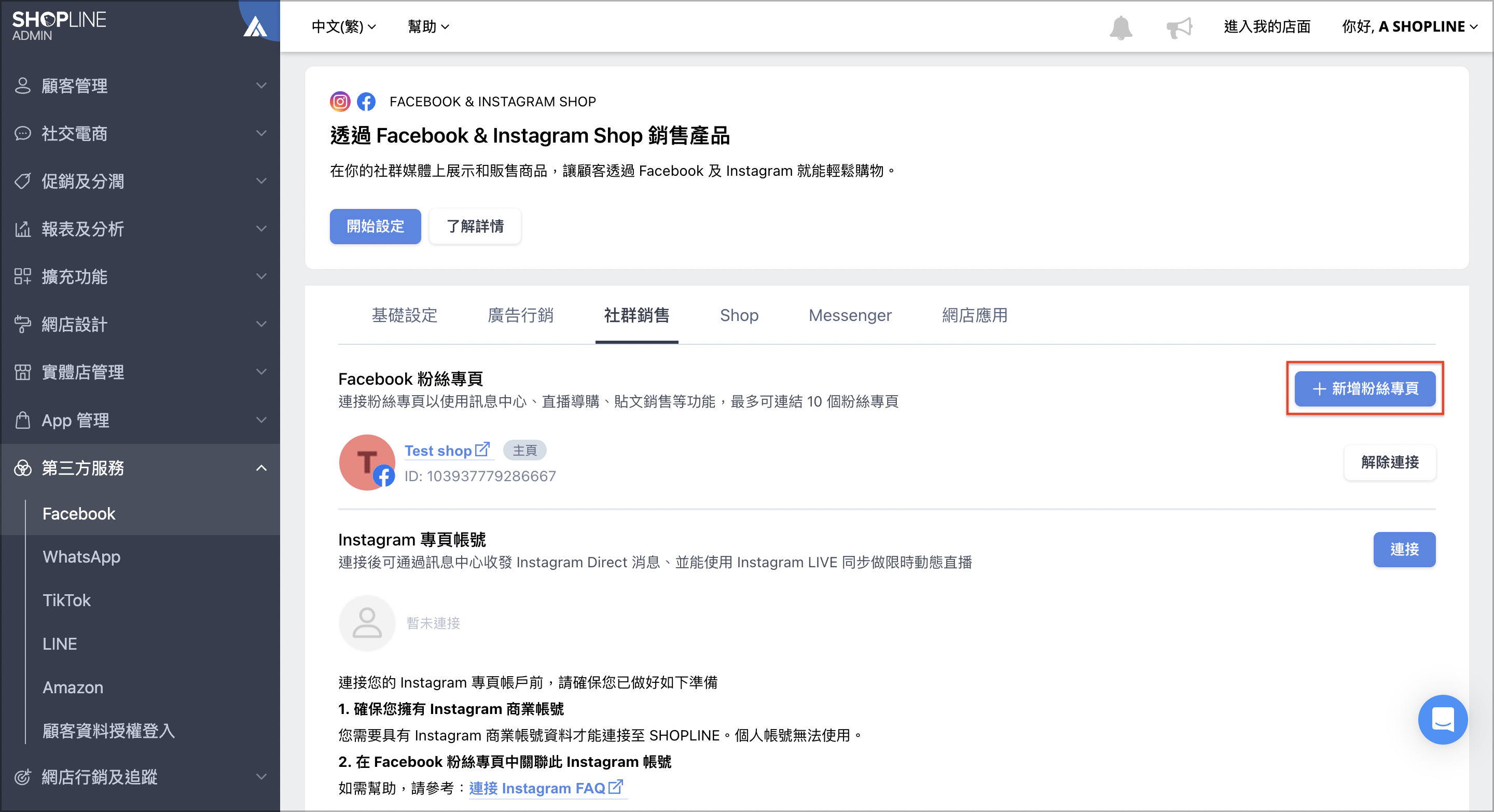The width and height of the screenshot is (1494, 812).
Task: Click the page ID 103937779286667
Action: (x=480, y=476)
